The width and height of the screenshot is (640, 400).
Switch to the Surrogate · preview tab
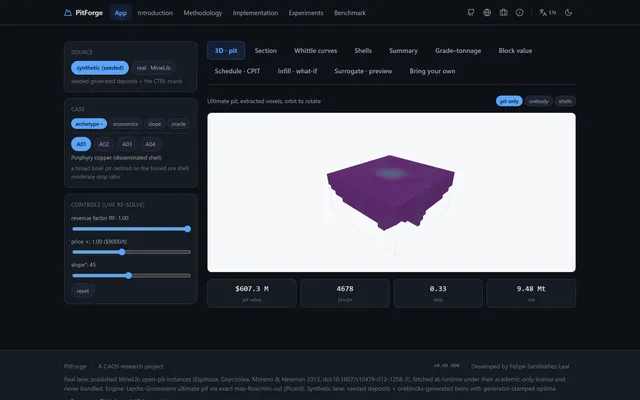[x=363, y=71]
